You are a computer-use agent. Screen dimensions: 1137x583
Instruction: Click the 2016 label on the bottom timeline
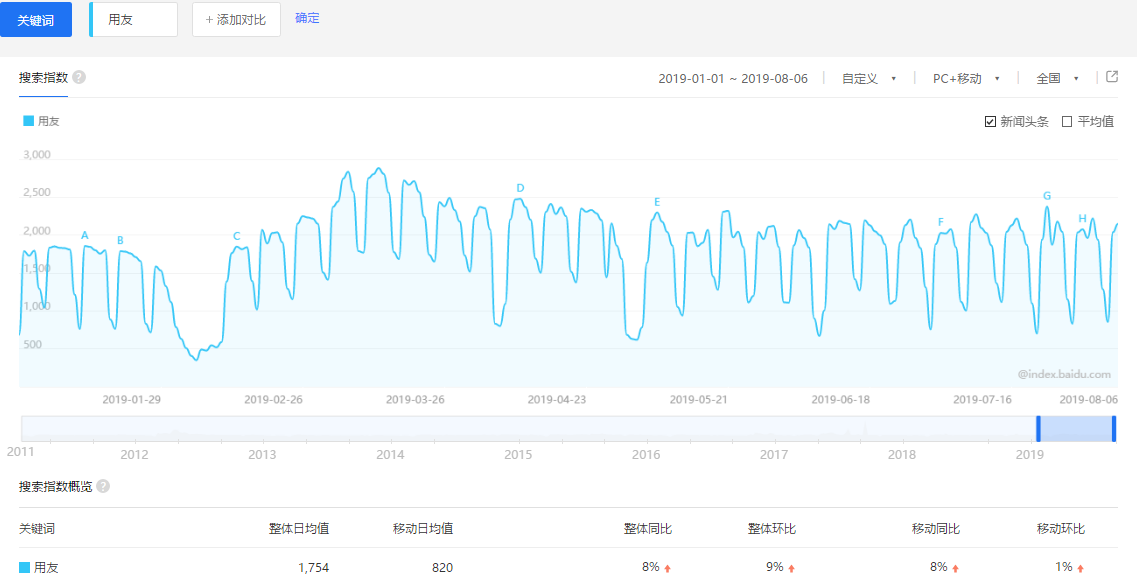tap(646, 455)
